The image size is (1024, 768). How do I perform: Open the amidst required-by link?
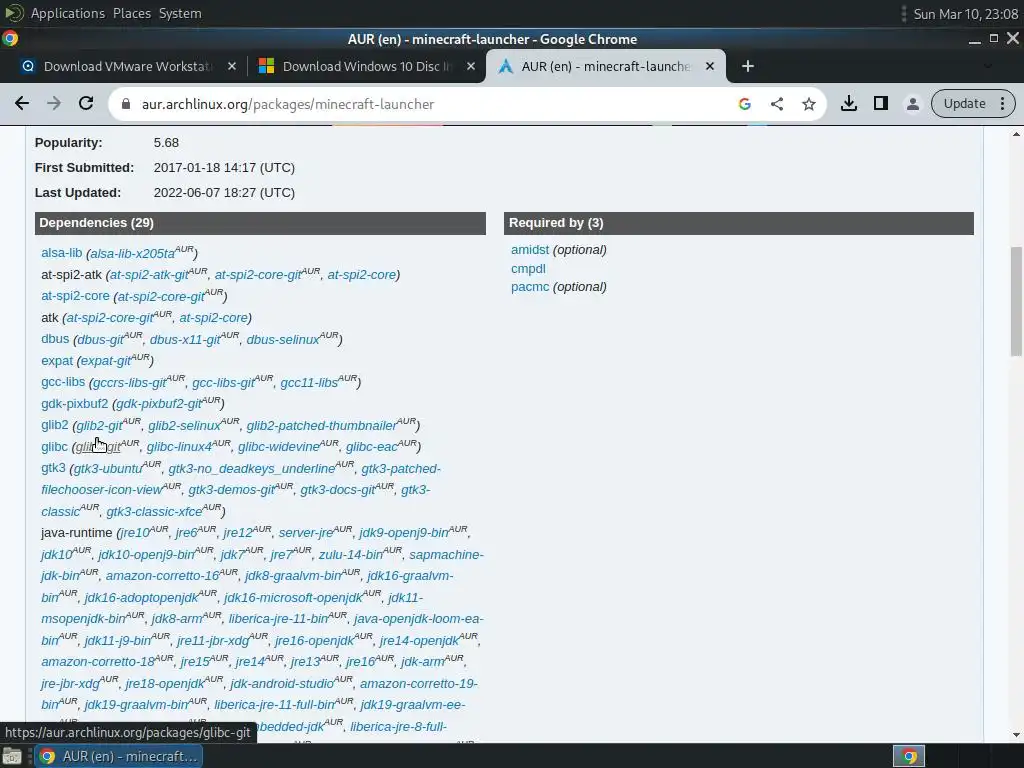(x=530, y=249)
